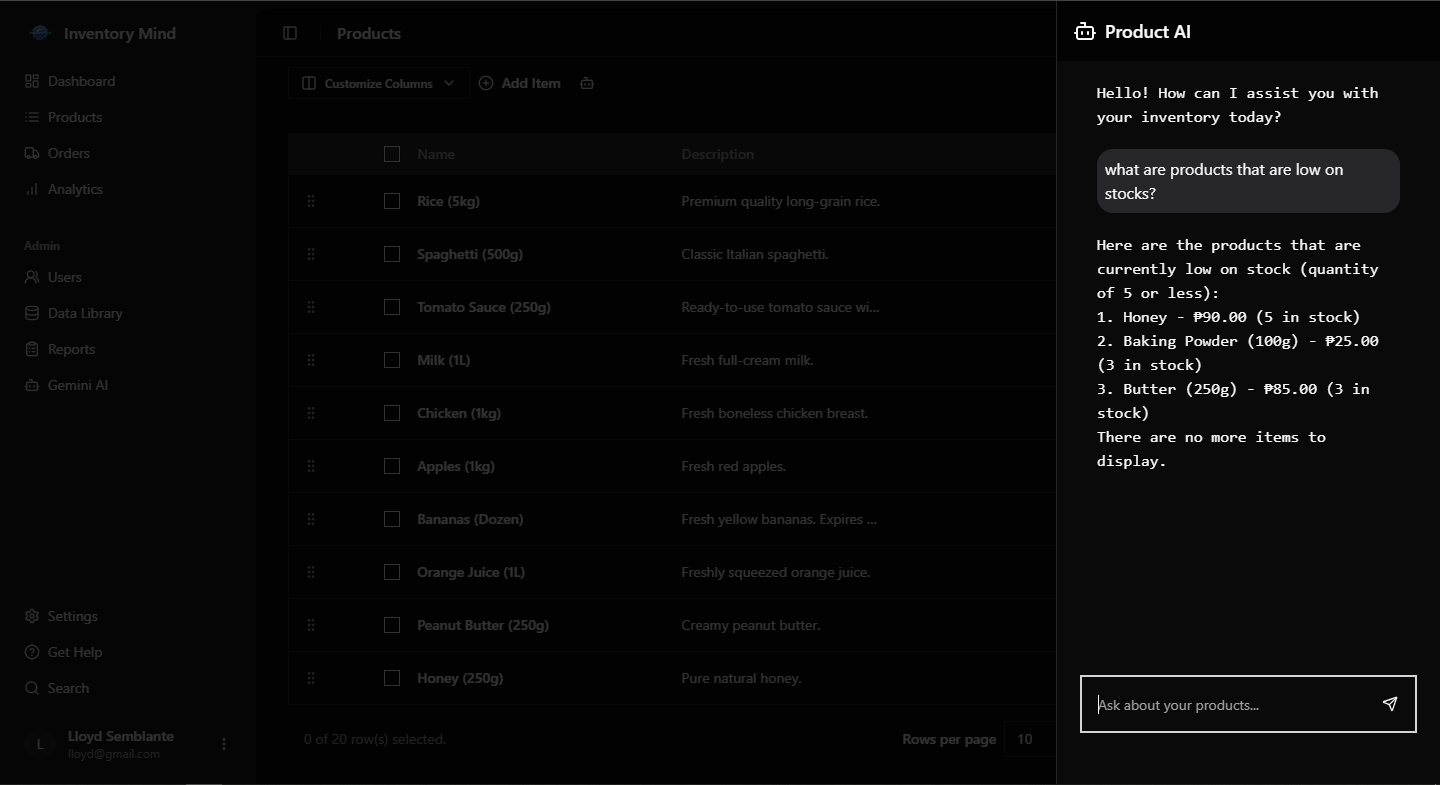Image resolution: width=1440 pixels, height=785 pixels.
Task: Open the Customize Columns dropdown
Action: (x=379, y=83)
